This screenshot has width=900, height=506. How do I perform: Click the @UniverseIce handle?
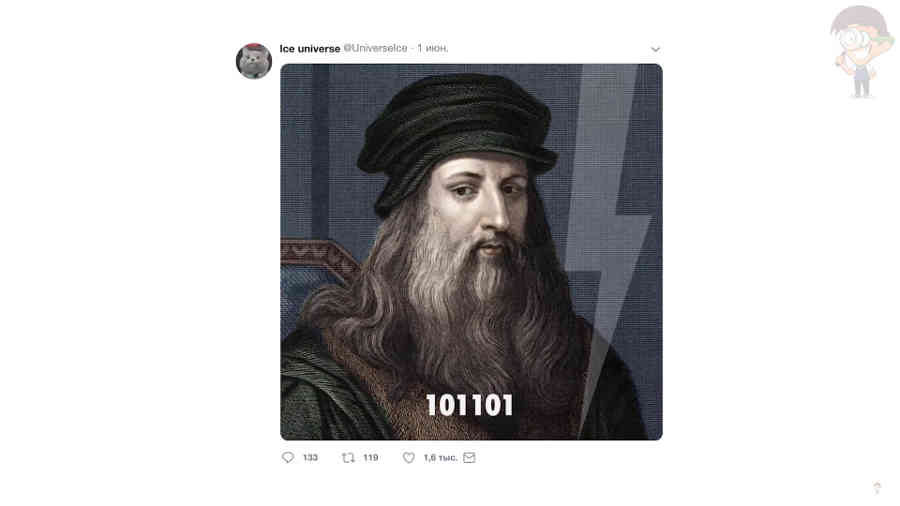(375, 48)
